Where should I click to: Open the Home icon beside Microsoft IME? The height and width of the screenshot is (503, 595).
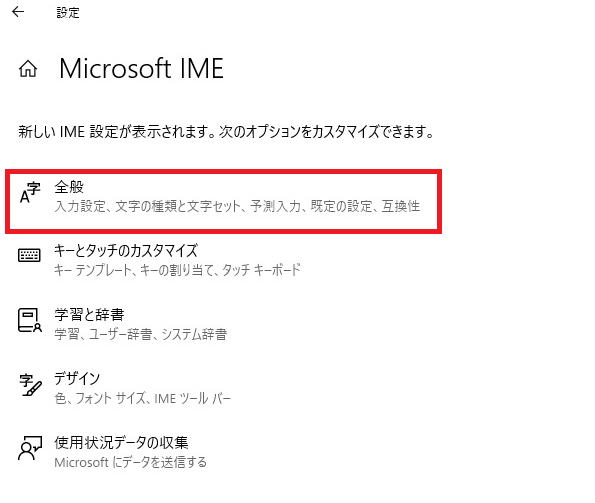coord(28,69)
